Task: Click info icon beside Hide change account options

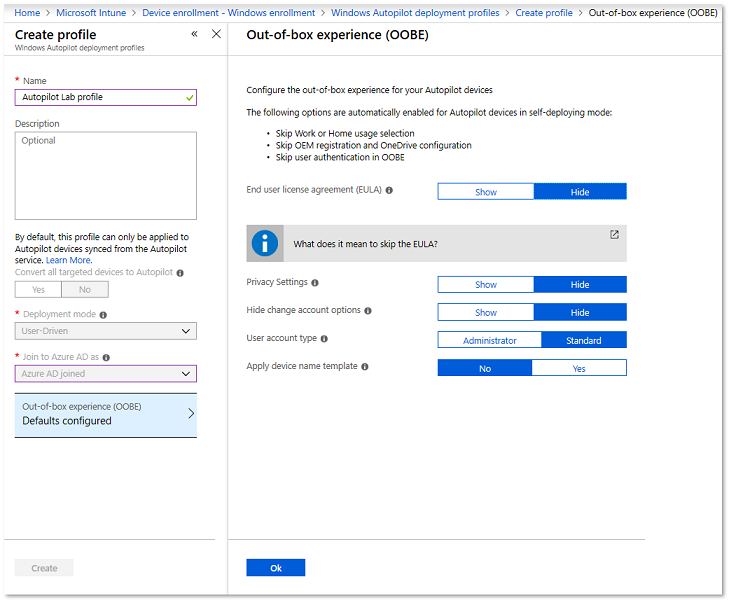Action: [368, 311]
